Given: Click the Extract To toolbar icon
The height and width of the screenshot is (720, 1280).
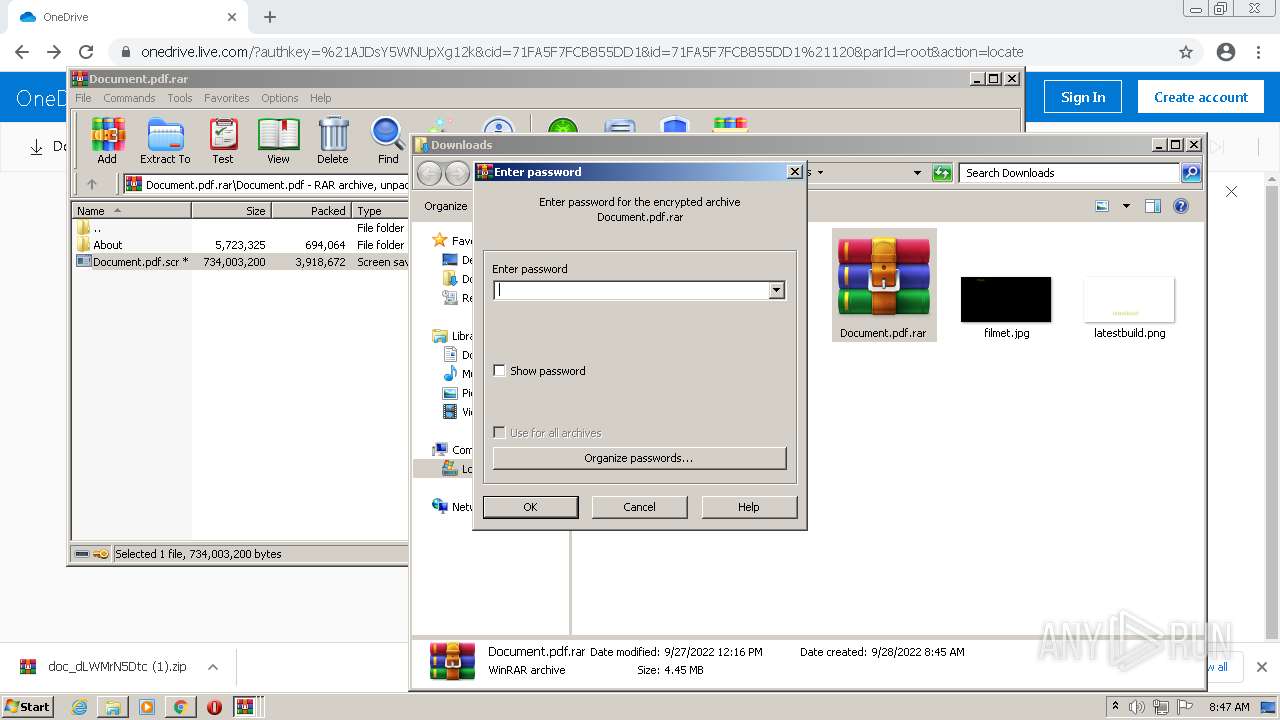Looking at the screenshot, I should tap(165, 140).
